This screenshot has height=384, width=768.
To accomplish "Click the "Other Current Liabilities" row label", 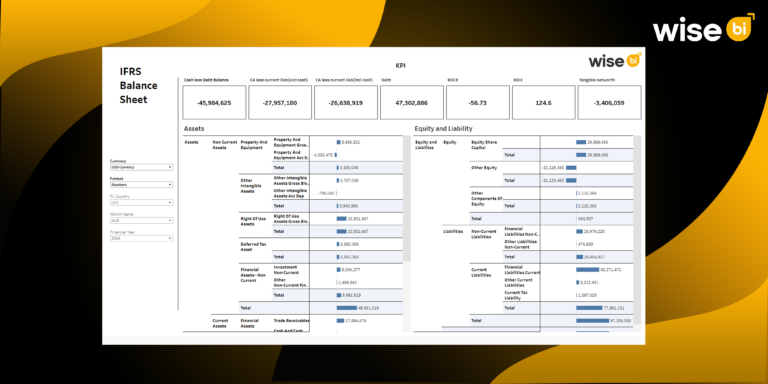I will [x=518, y=282].
